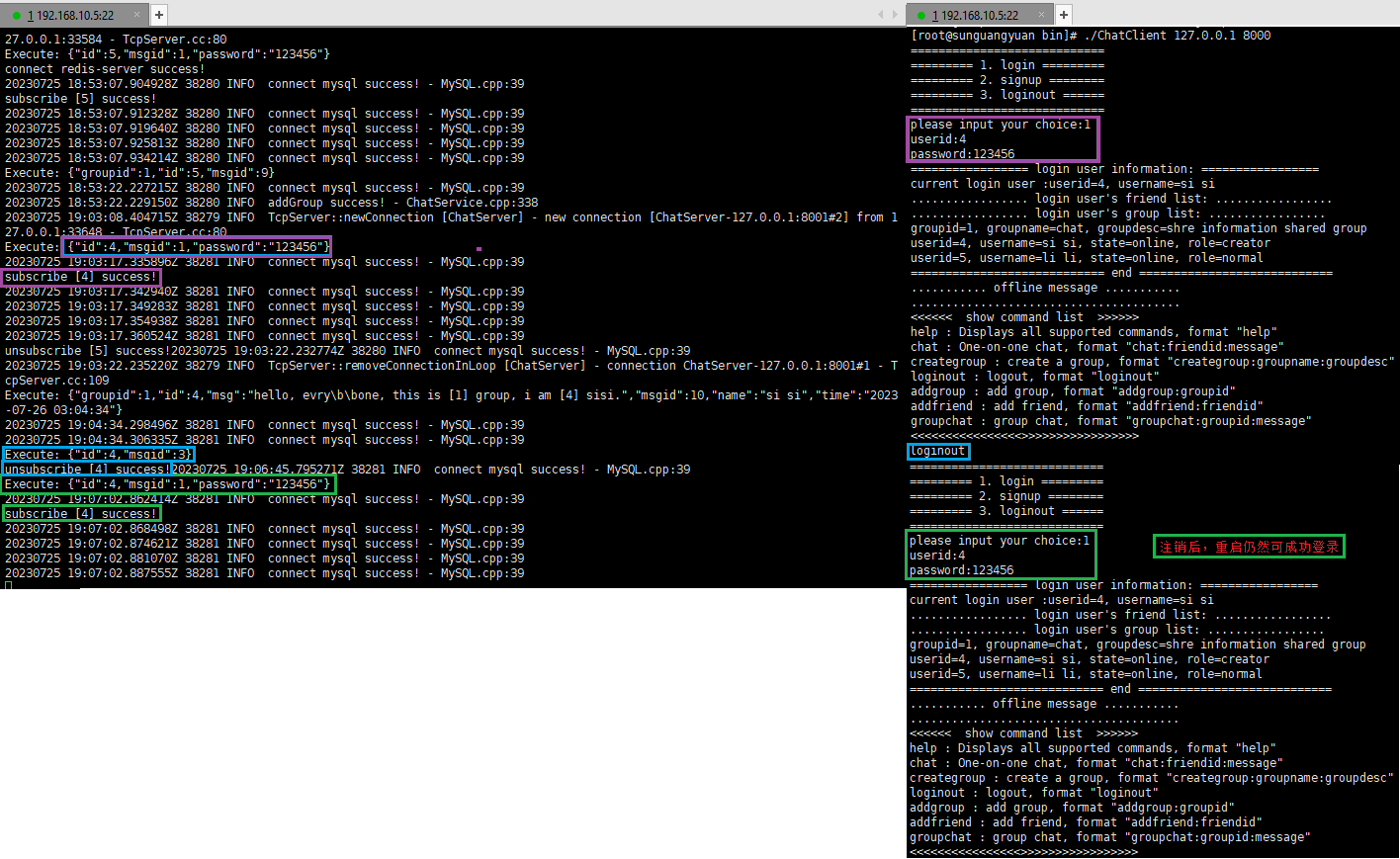Click the log line timestamped 18:53:07.904928Z

265,84
